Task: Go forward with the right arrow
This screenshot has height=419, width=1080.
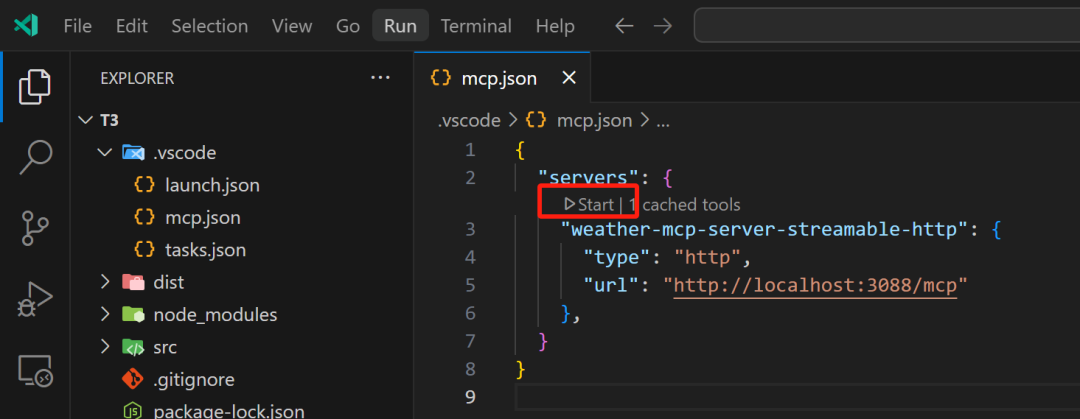Action: coord(663,26)
